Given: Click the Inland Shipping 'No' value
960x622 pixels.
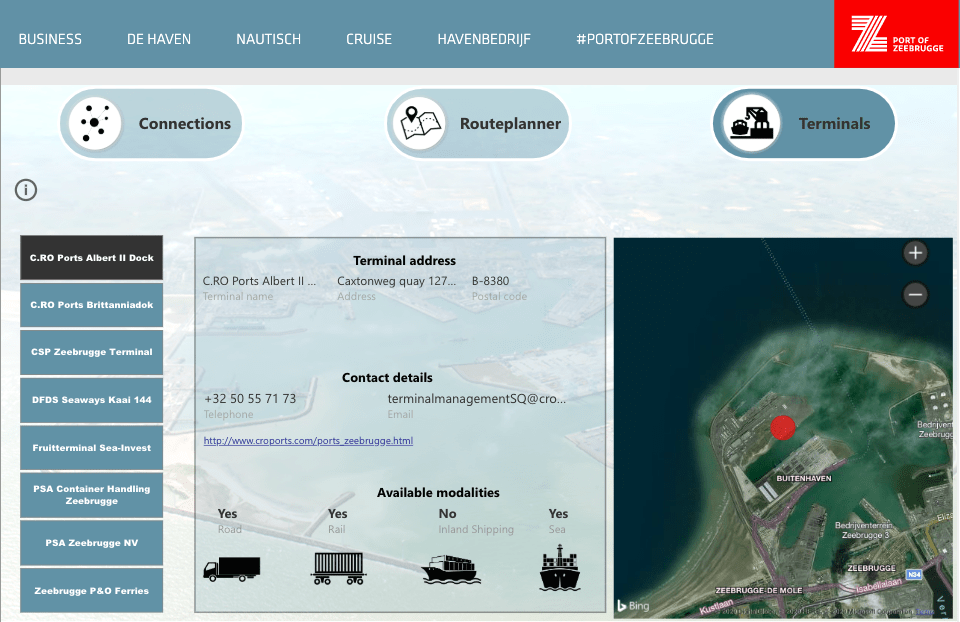Looking at the screenshot, I should (447, 514).
